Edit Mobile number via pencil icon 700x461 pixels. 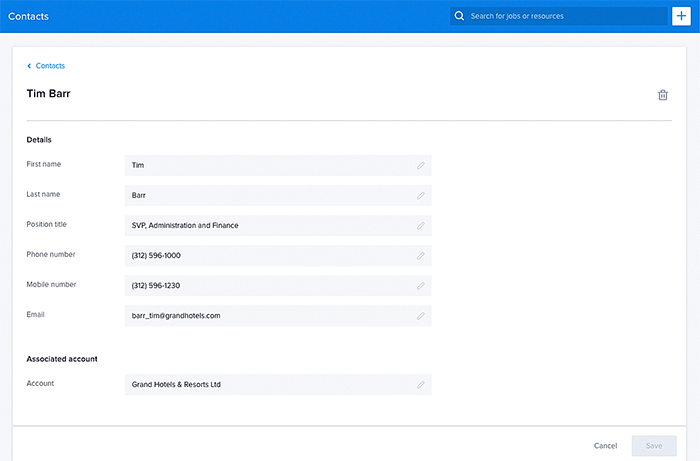coord(421,285)
